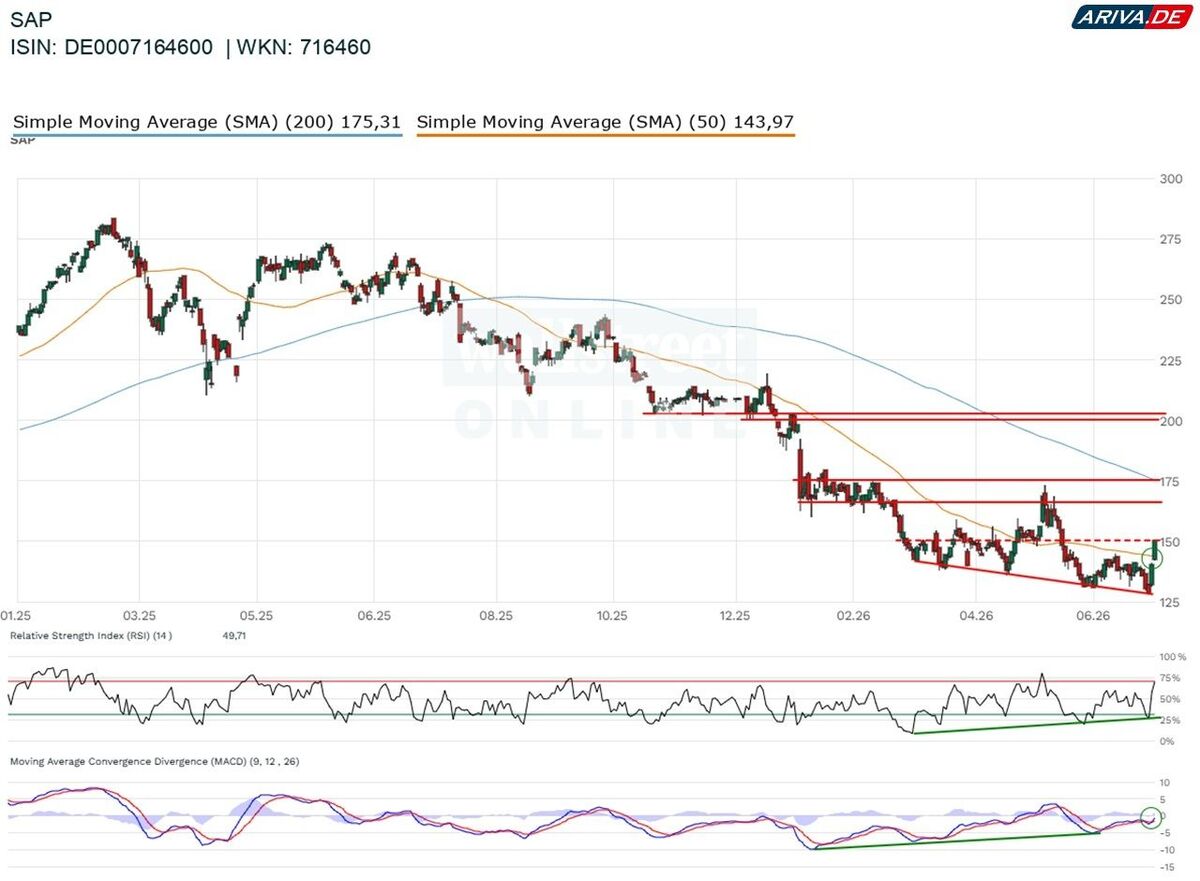Click the ISIN DE0007164600 text
1200x881 pixels.
[x=112, y=47]
